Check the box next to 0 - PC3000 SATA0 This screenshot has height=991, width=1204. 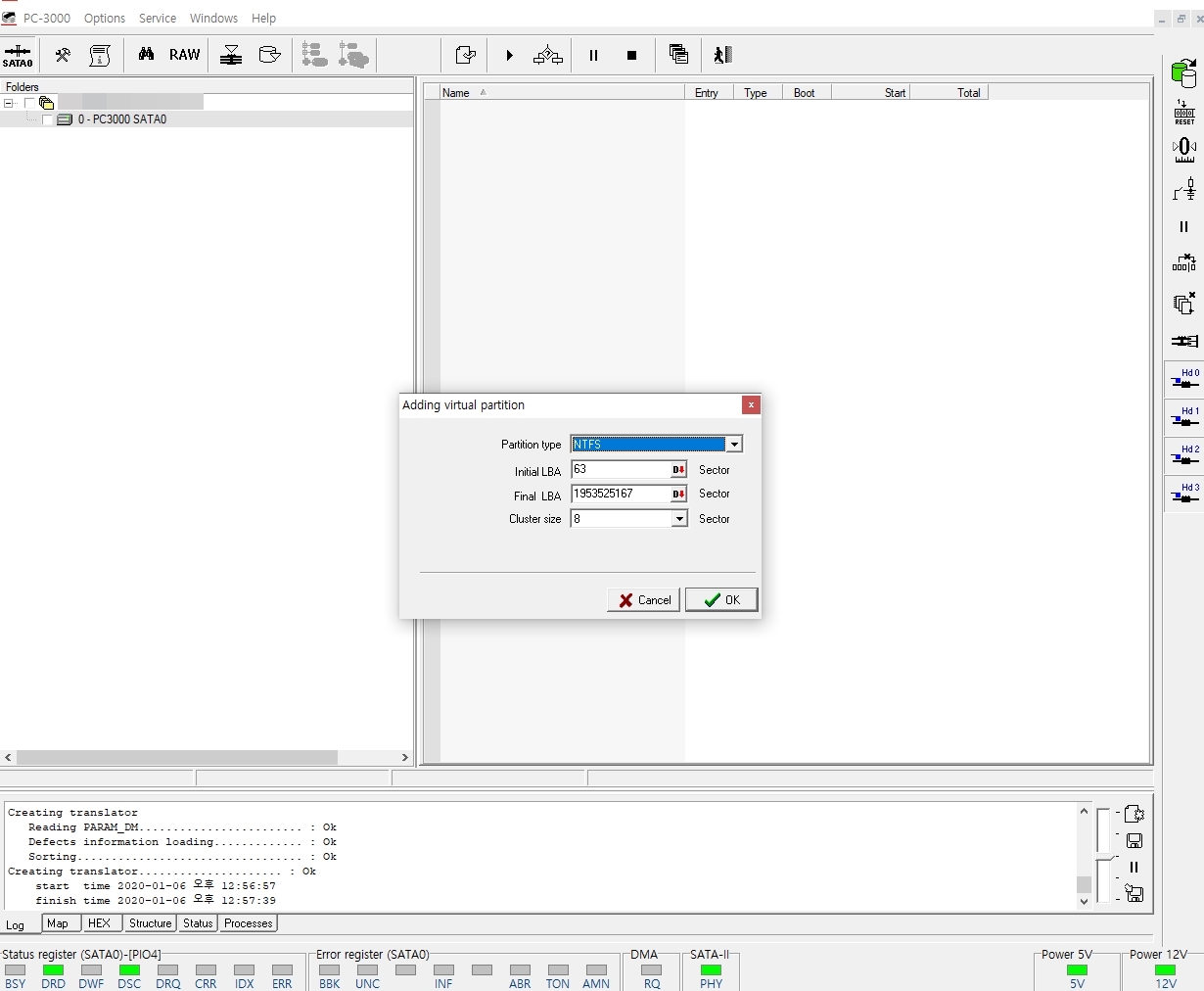tap(47, 119)
